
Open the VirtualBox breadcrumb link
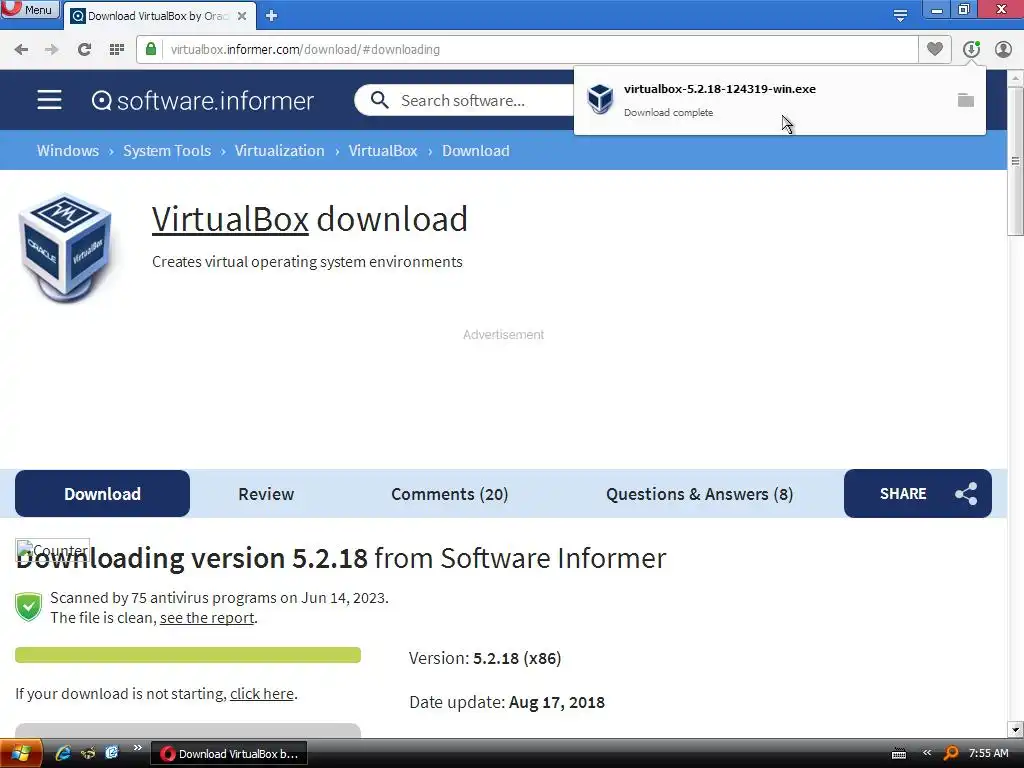[383, 151]
